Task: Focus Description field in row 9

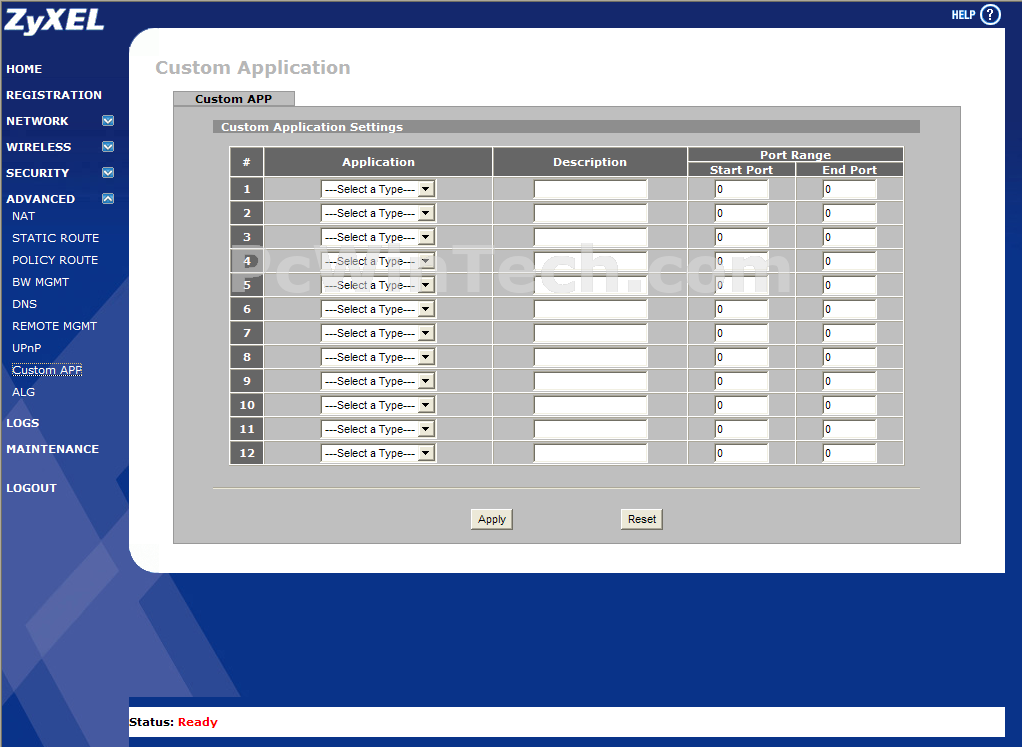Action: 591,381
